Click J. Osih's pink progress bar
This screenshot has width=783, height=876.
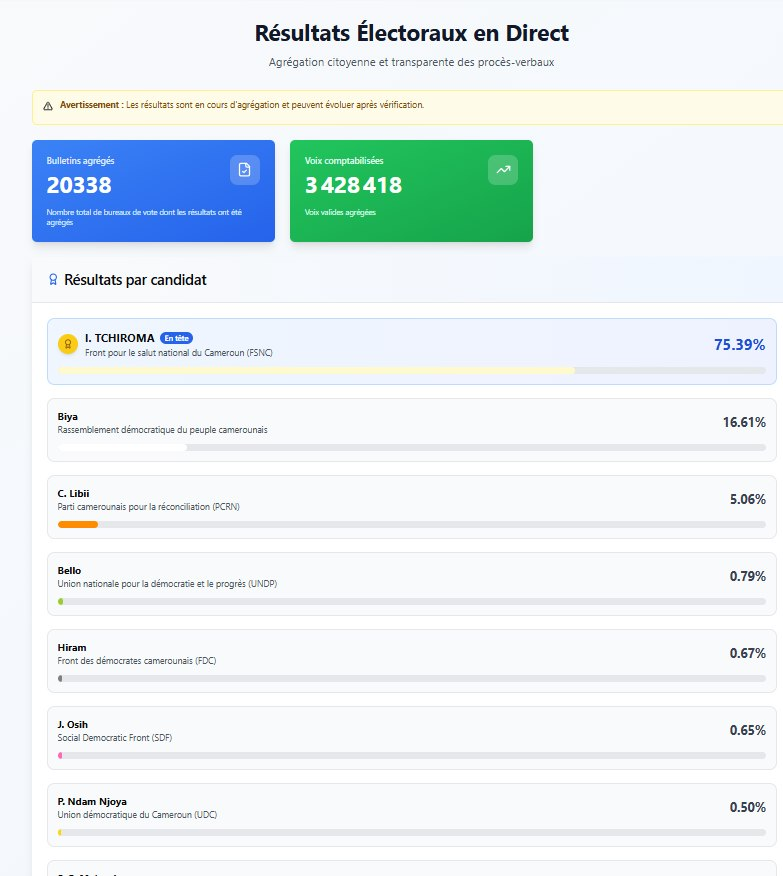412,755
